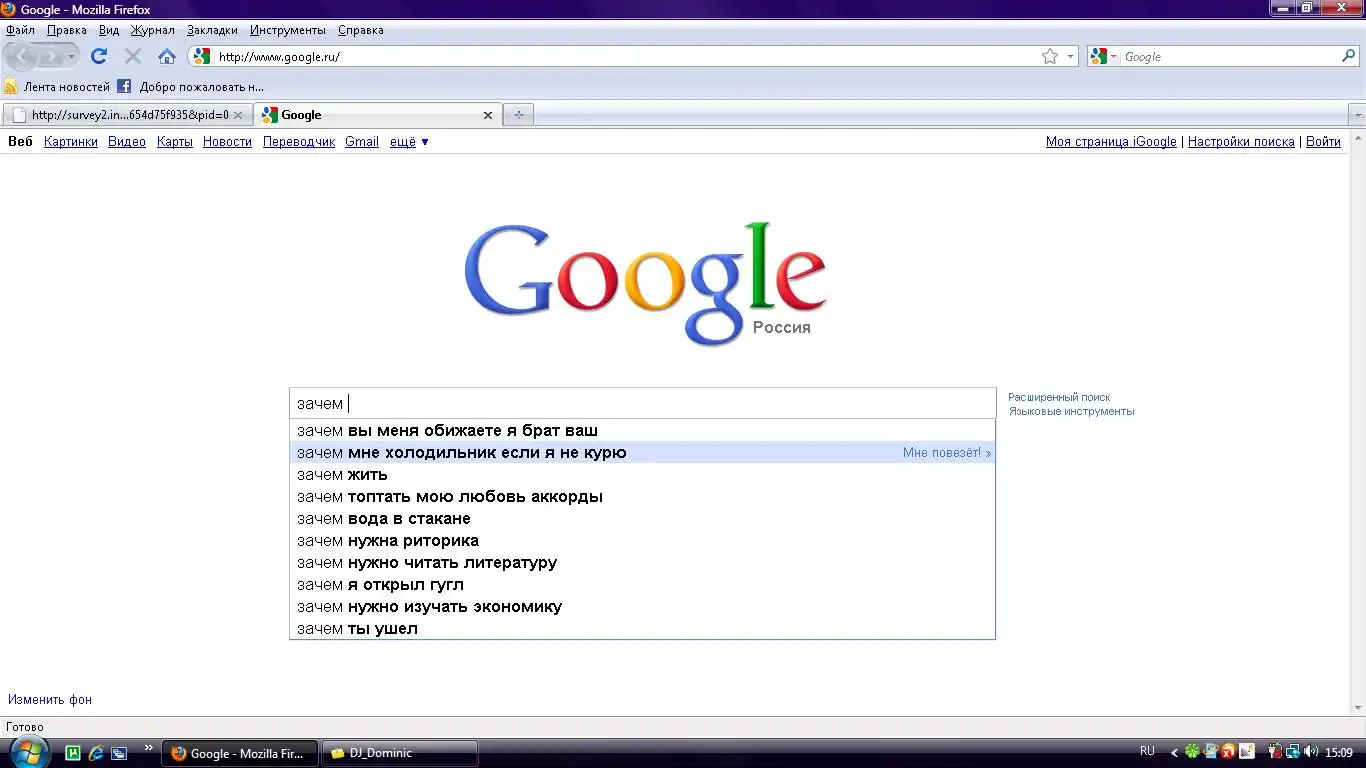This screenshot has width=1366, height=768.
Task: Open the Лента новостей RSS bookmark
Action: (x=58, y=87)
